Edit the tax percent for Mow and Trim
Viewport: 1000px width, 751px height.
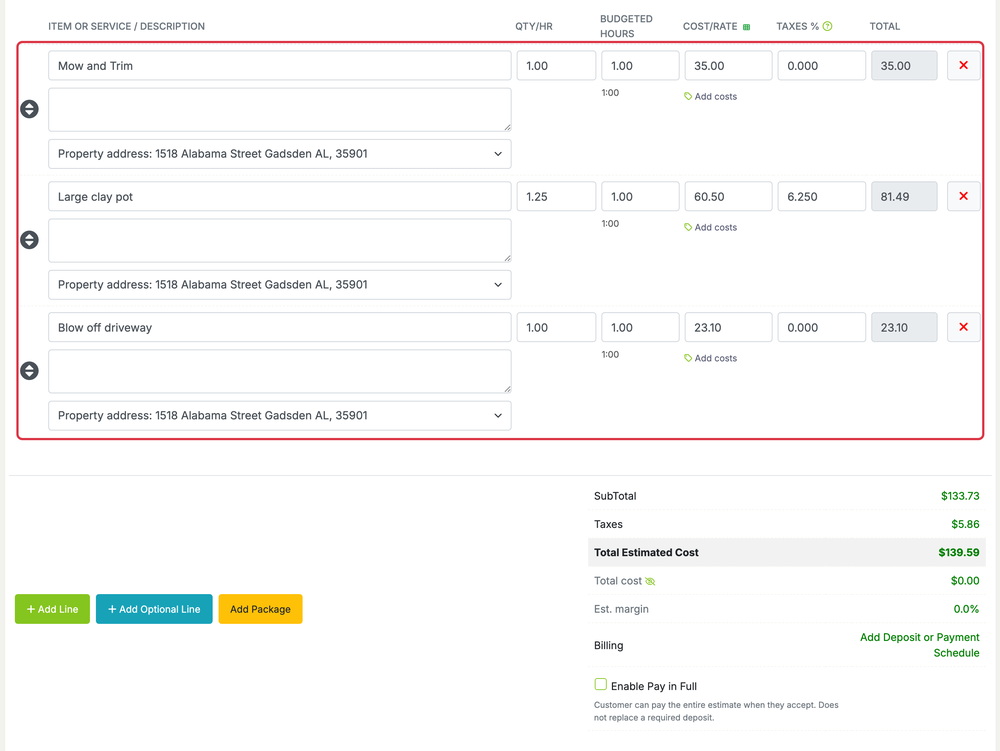pos(821,66)
